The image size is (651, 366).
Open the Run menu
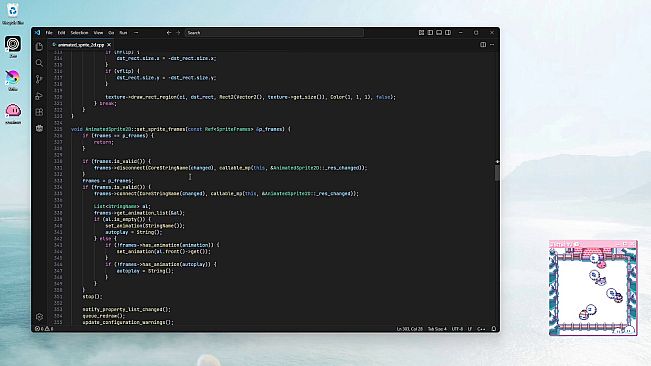(123, 32)
